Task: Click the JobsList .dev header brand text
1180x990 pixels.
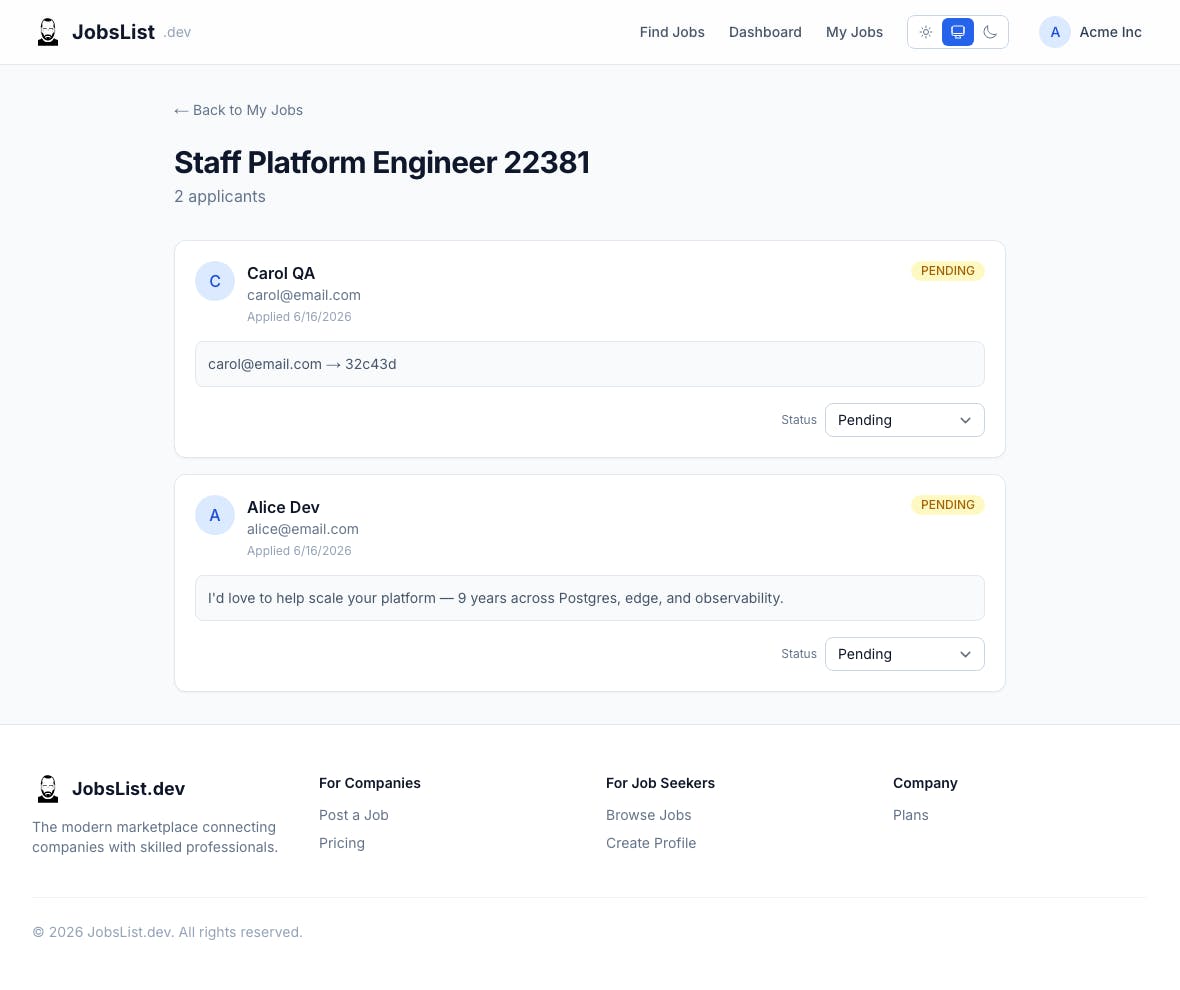Action: point(131,32)
